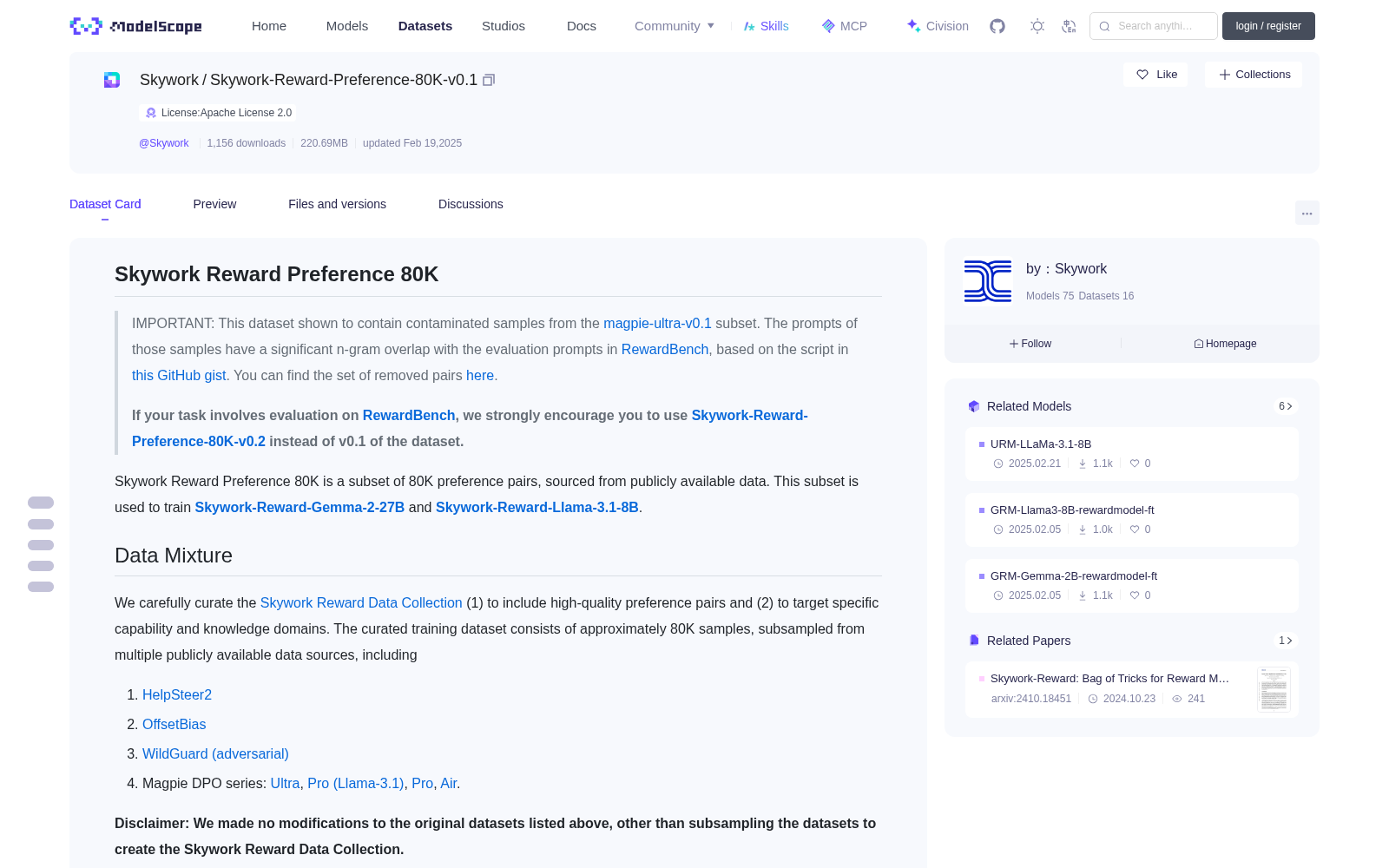Image resolution: width=1389 pixels, height=868 pixels.
Task: Open the ModelScope logo home link
Action: [x=136, y=26]
